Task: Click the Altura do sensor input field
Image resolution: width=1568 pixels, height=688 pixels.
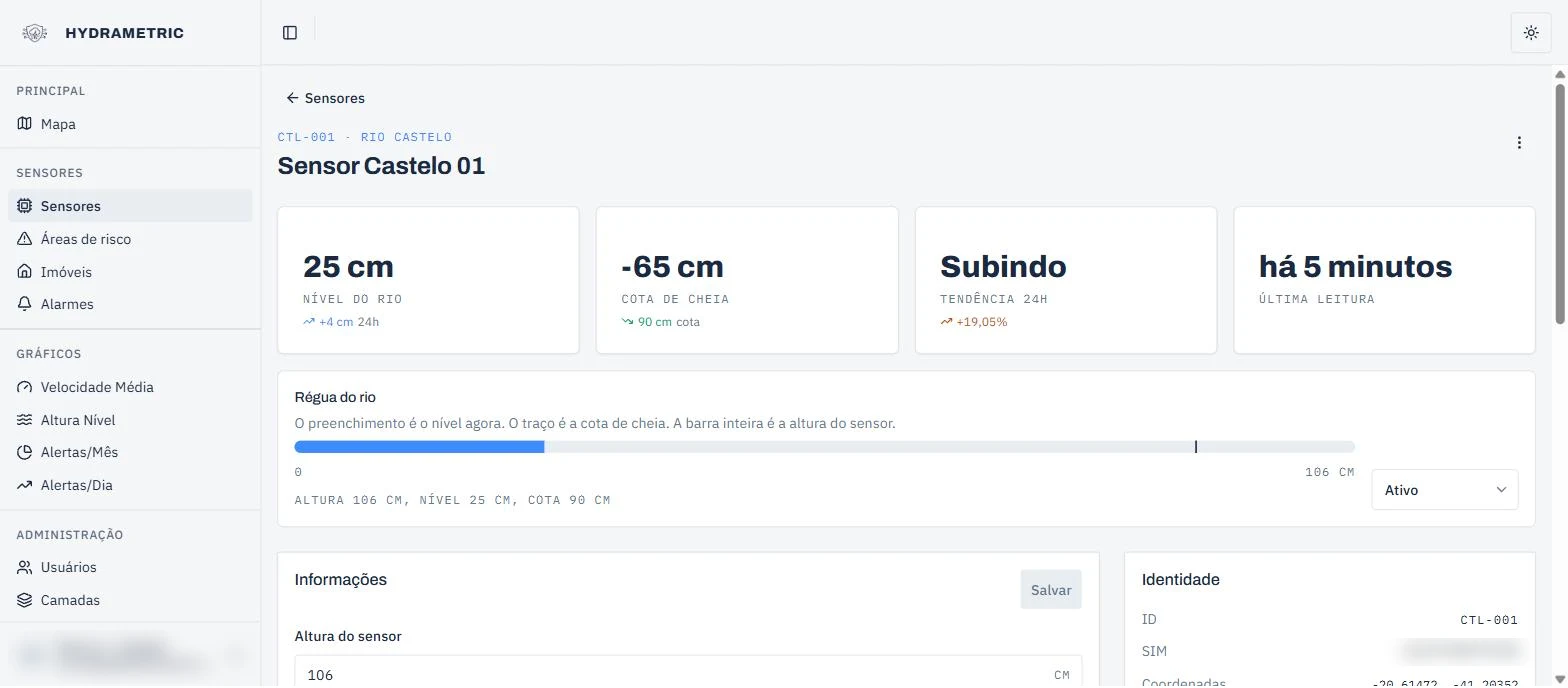Action: (x=688, y=674)
